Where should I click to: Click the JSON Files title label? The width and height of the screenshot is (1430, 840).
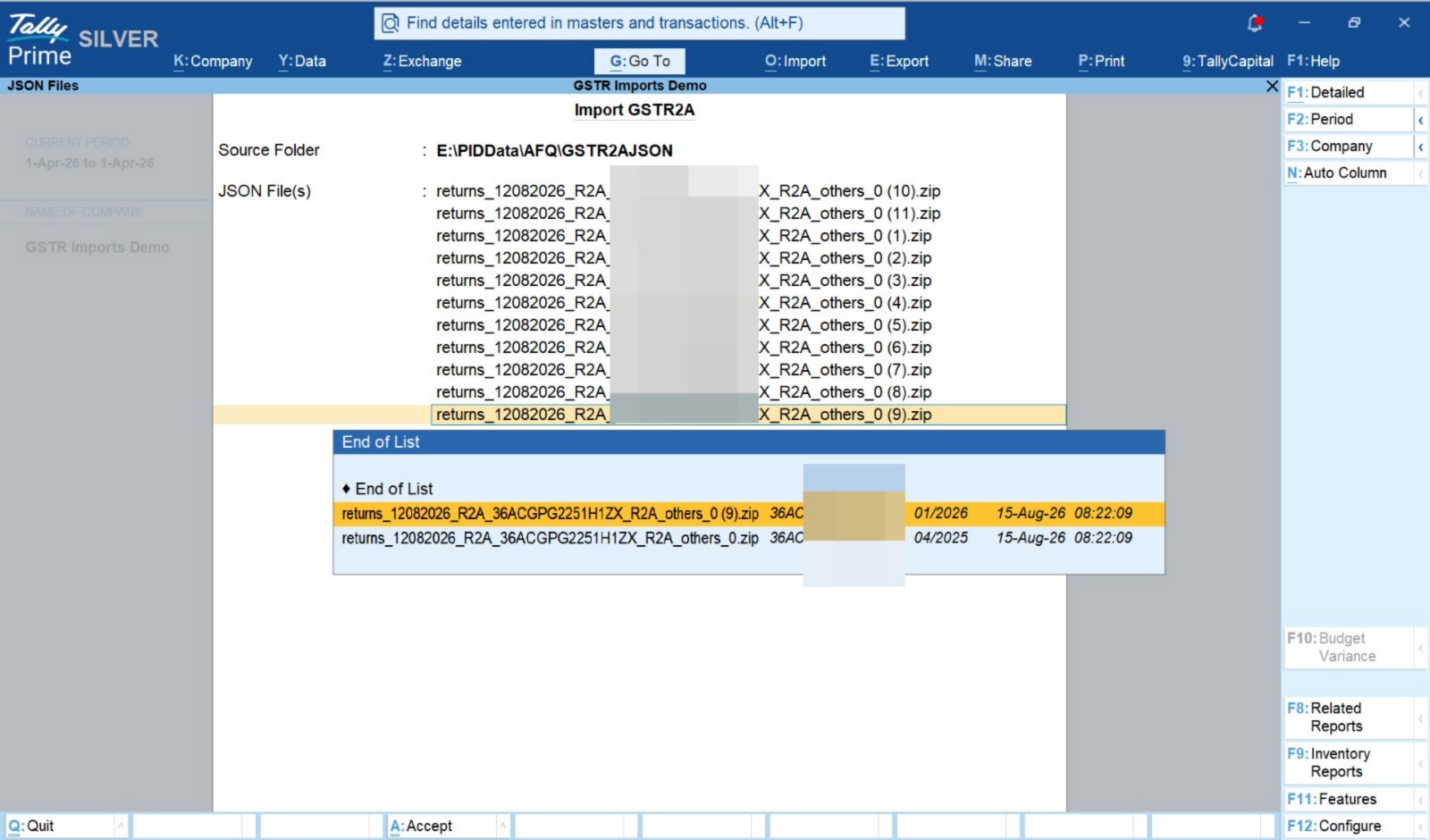click(x=43, y=86)
